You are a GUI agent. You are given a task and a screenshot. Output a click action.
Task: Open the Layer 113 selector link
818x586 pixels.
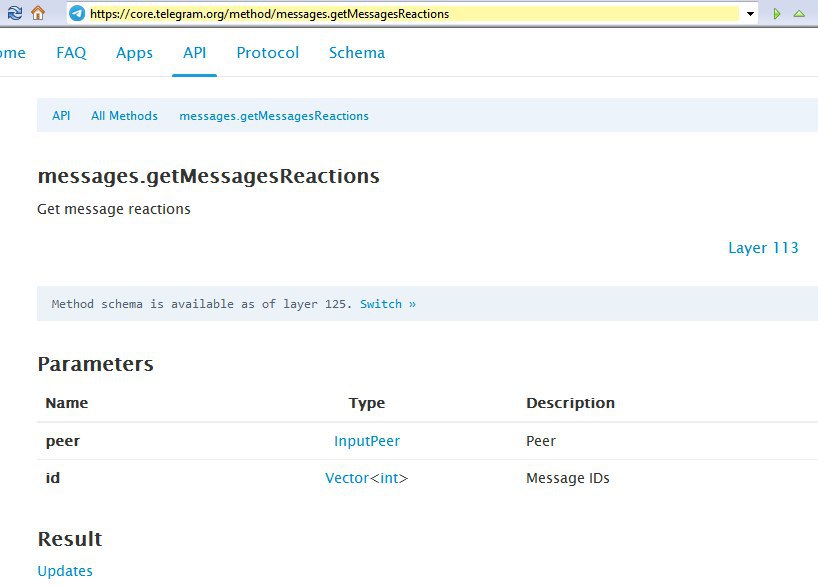(763, 248)
